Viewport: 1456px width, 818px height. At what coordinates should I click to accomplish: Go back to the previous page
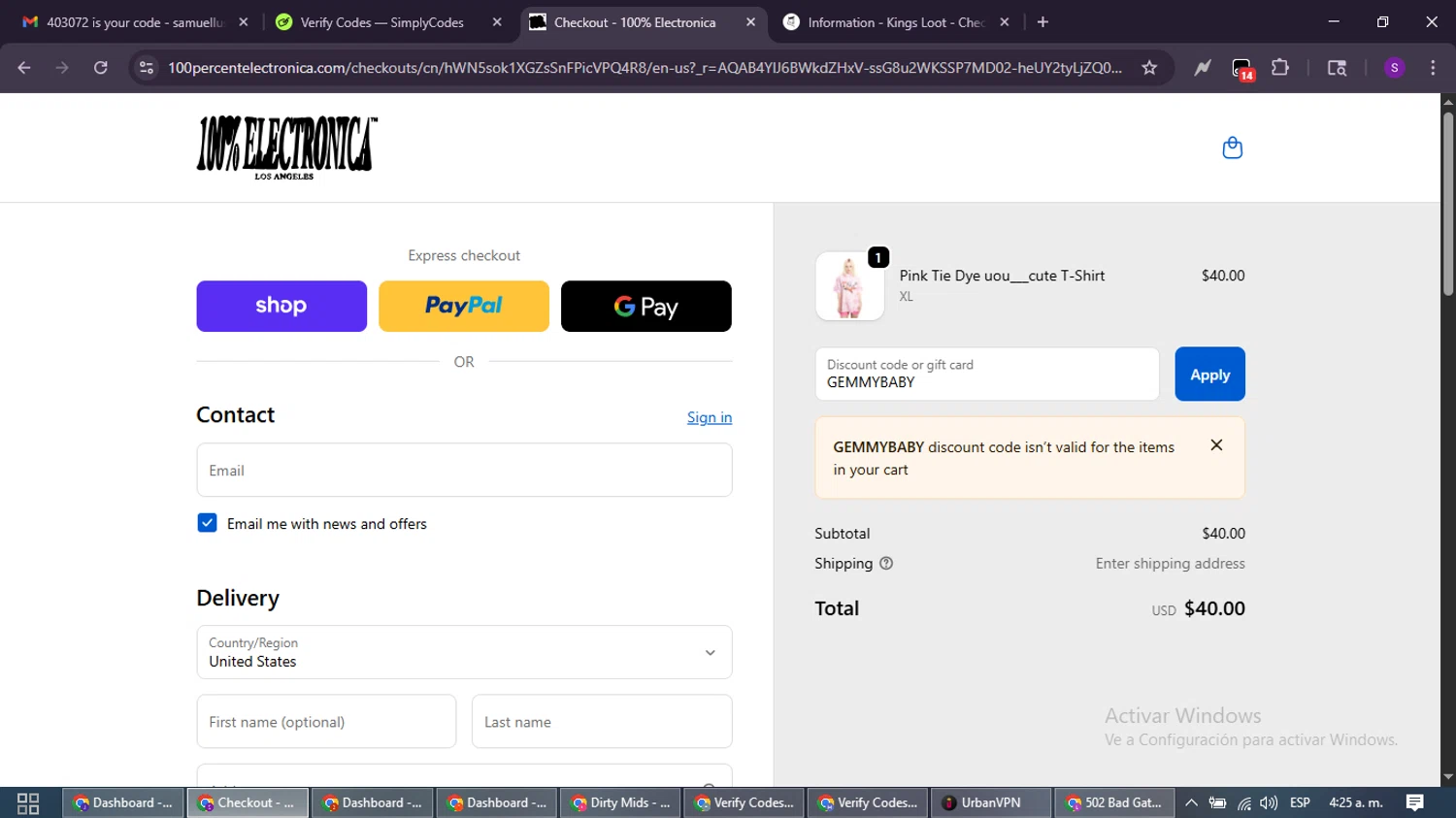[x=24, y=68]
